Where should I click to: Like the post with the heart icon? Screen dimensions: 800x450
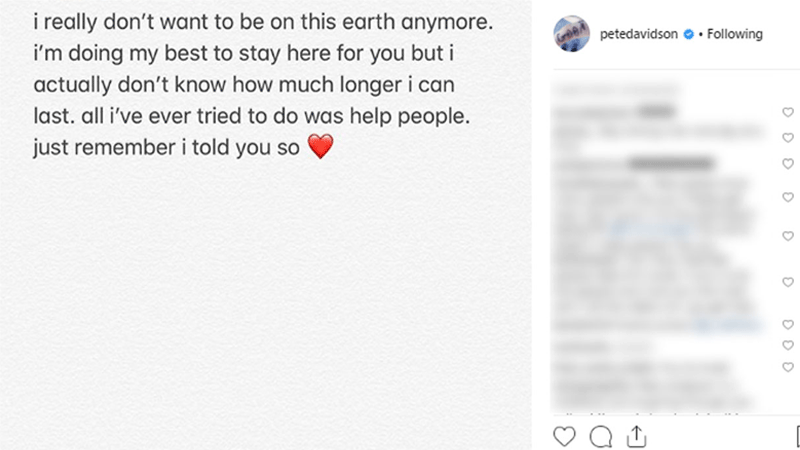565,436
